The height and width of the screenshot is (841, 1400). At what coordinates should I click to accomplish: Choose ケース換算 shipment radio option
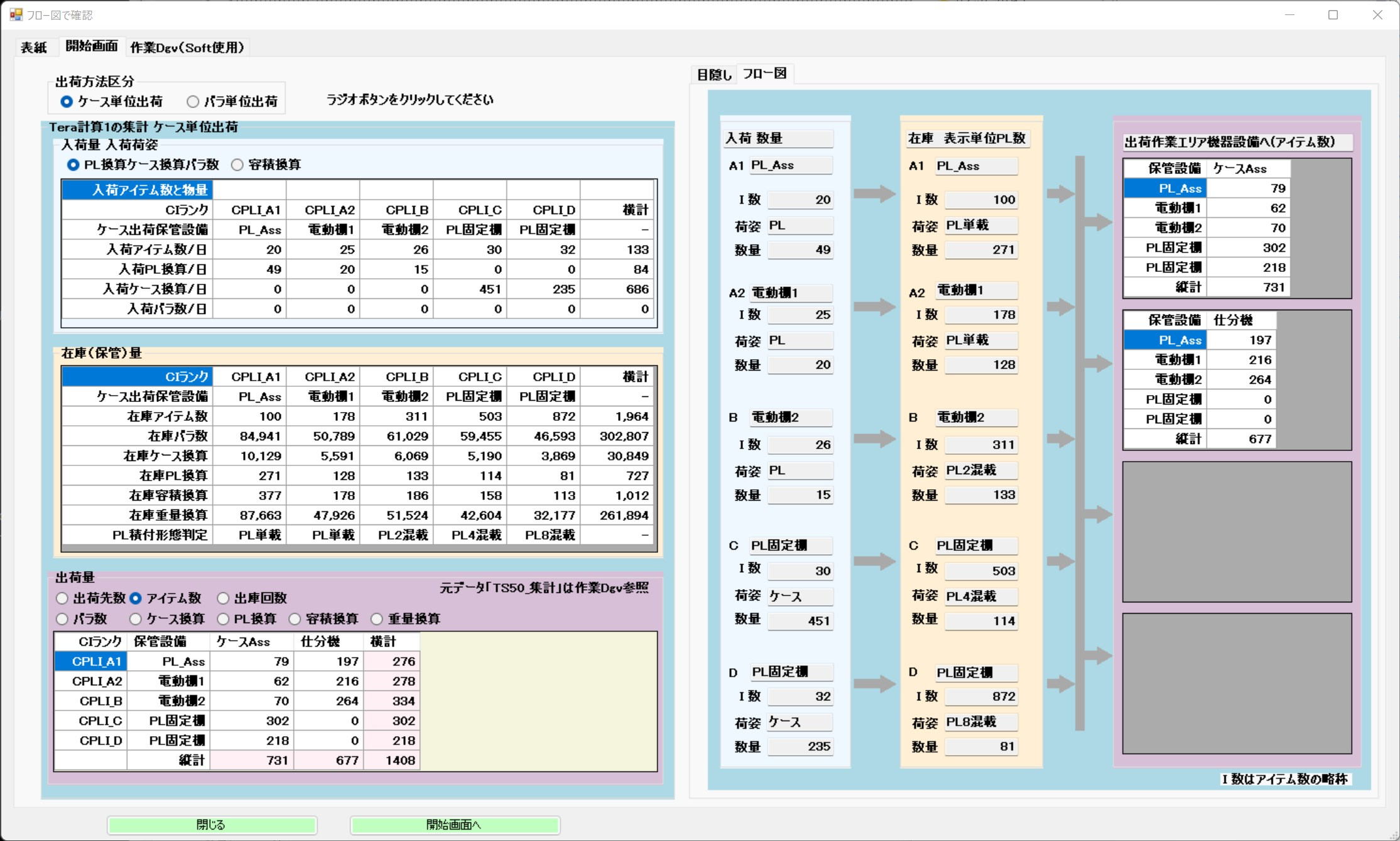click(x=136, y=619)
